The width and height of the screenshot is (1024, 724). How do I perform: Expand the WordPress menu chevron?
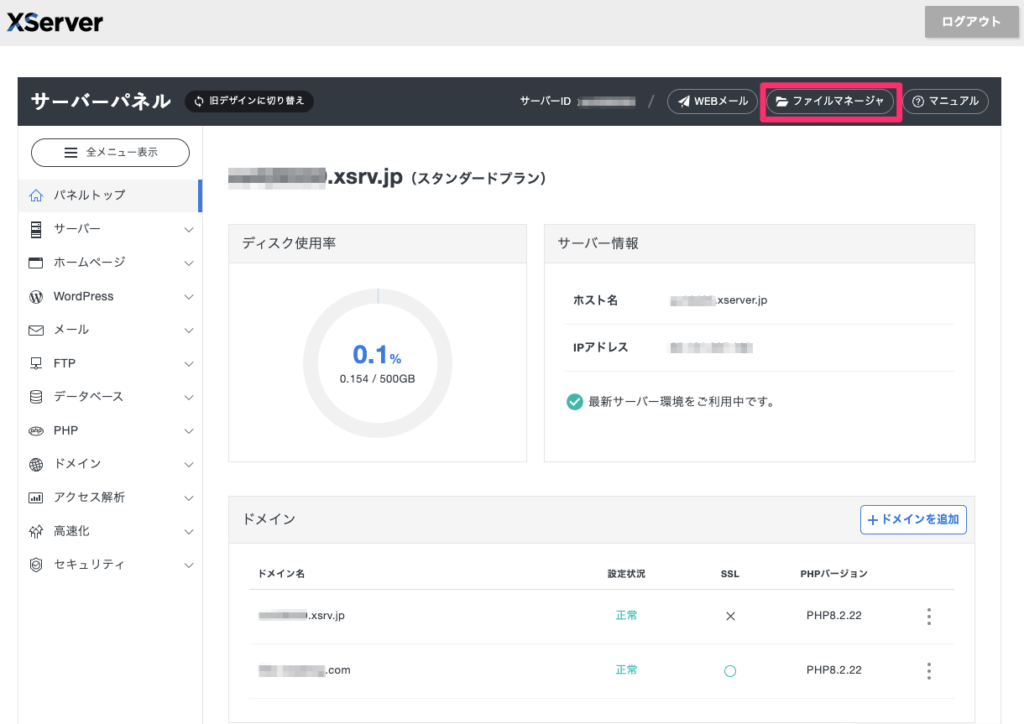189,297
